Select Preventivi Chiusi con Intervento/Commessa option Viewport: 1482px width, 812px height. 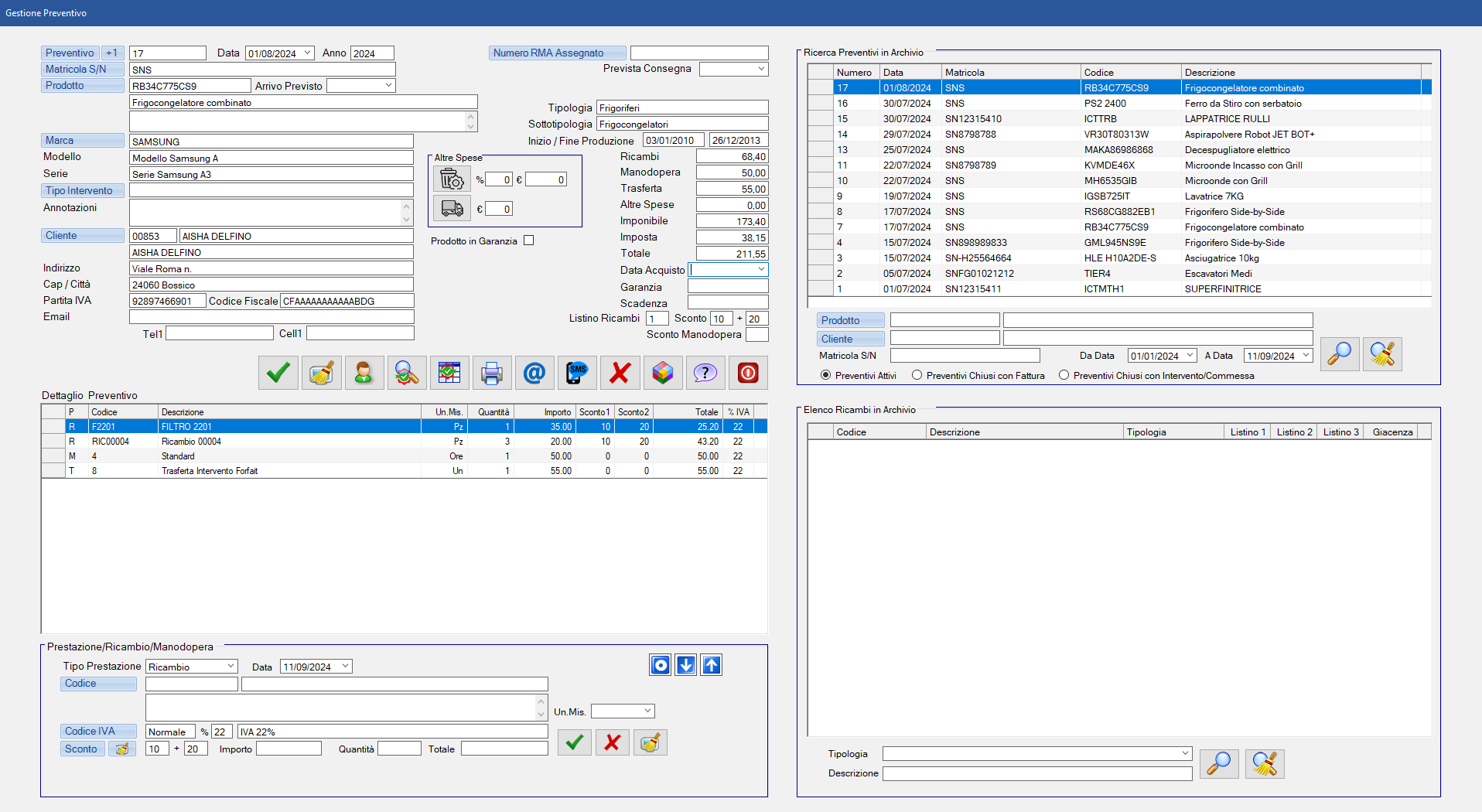(x=1064, y=376)
